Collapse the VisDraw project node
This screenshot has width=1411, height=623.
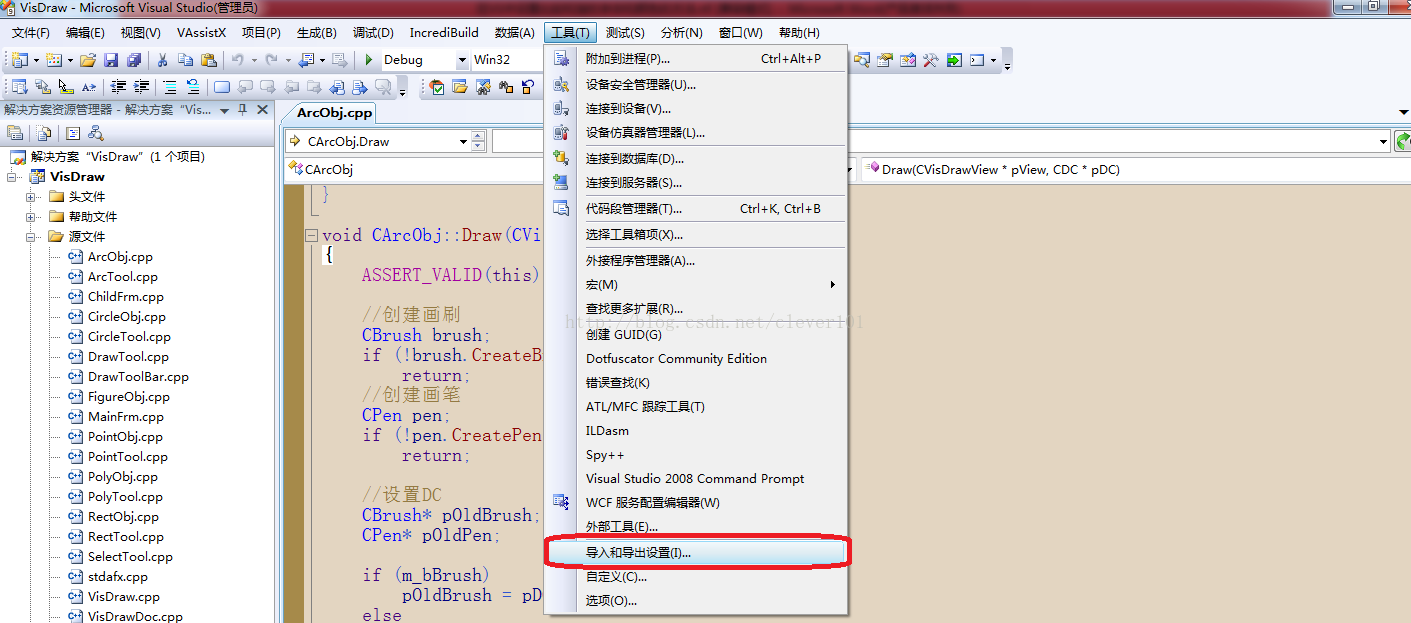[x=13, y=176]
